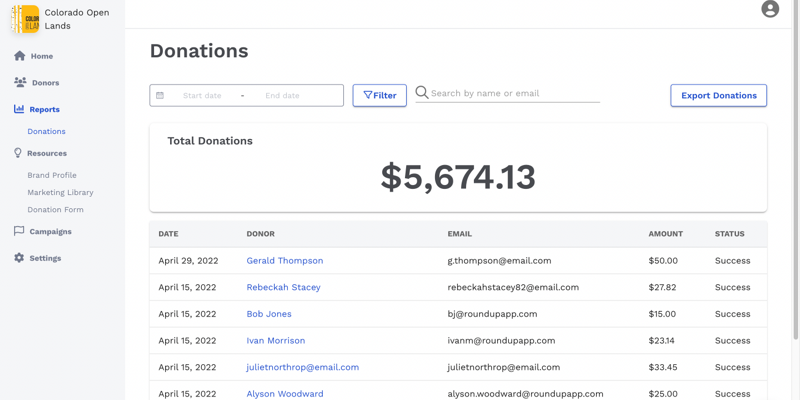Click the Reports bar chart icon

[x=19, y=109]
